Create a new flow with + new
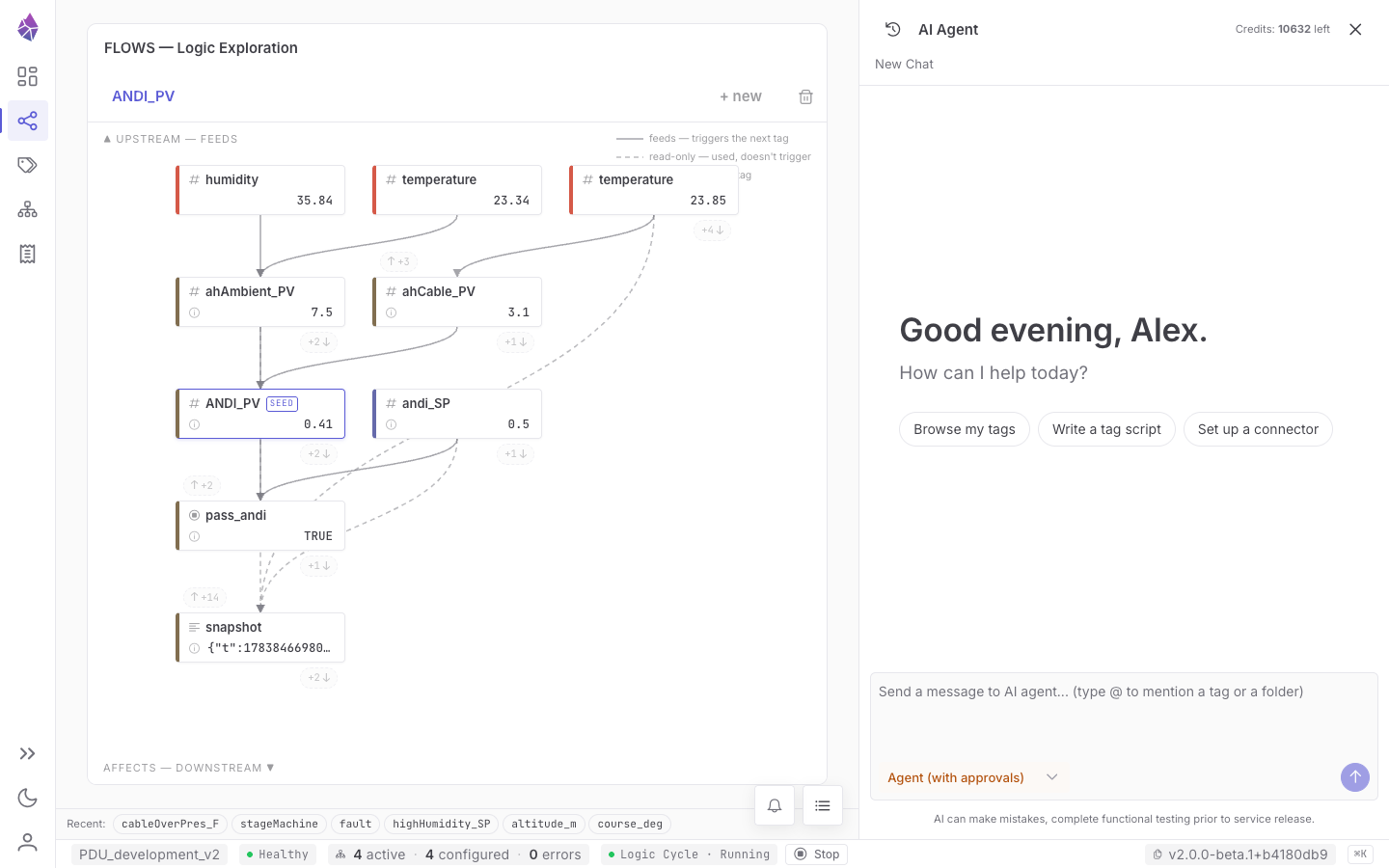Screen dimensions: 1389x868 [741, 96]
